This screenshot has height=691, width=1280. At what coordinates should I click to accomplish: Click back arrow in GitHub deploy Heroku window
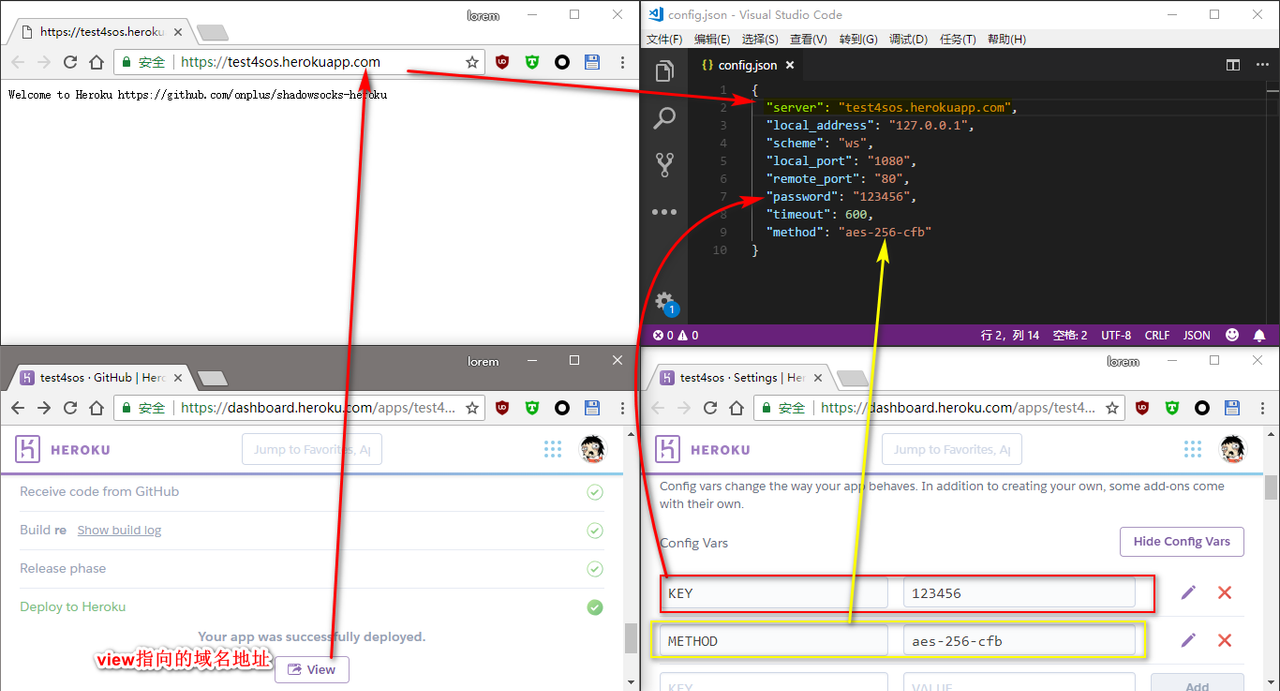17,408
